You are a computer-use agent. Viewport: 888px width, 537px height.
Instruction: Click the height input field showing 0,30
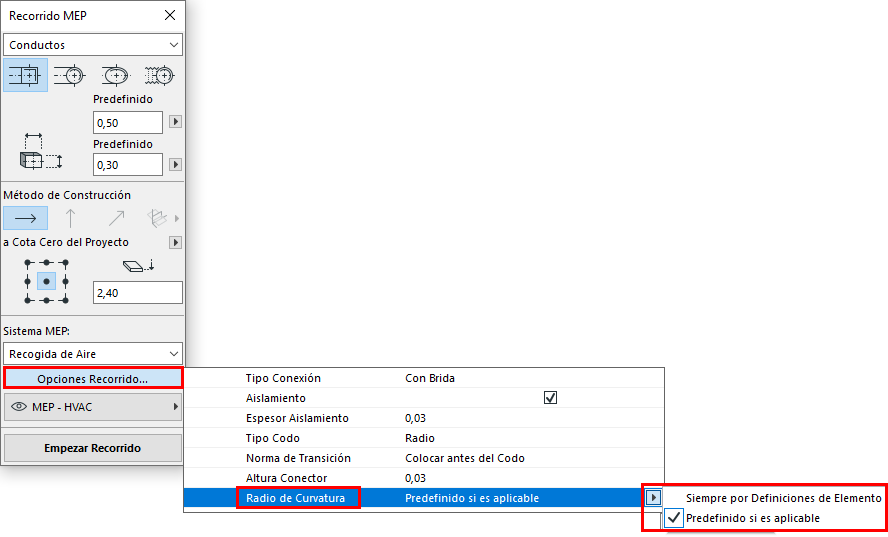pyautogui.click(x=127, y=165)
